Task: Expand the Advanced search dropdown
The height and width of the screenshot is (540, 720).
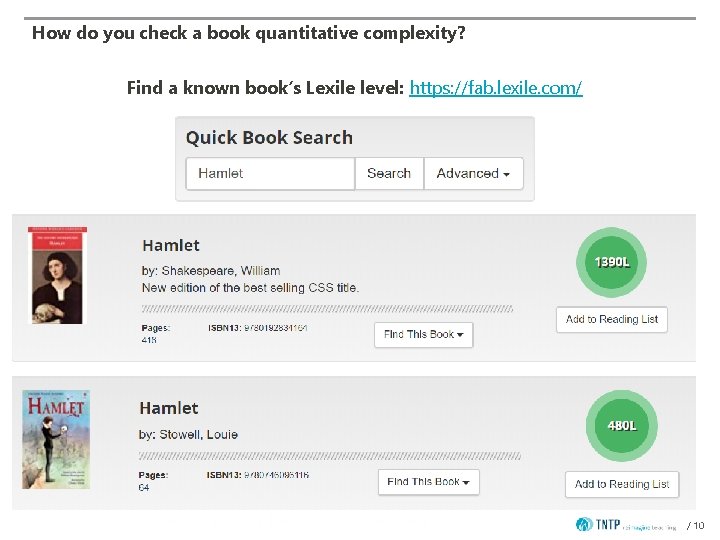Action: click(x=473, y=173)
